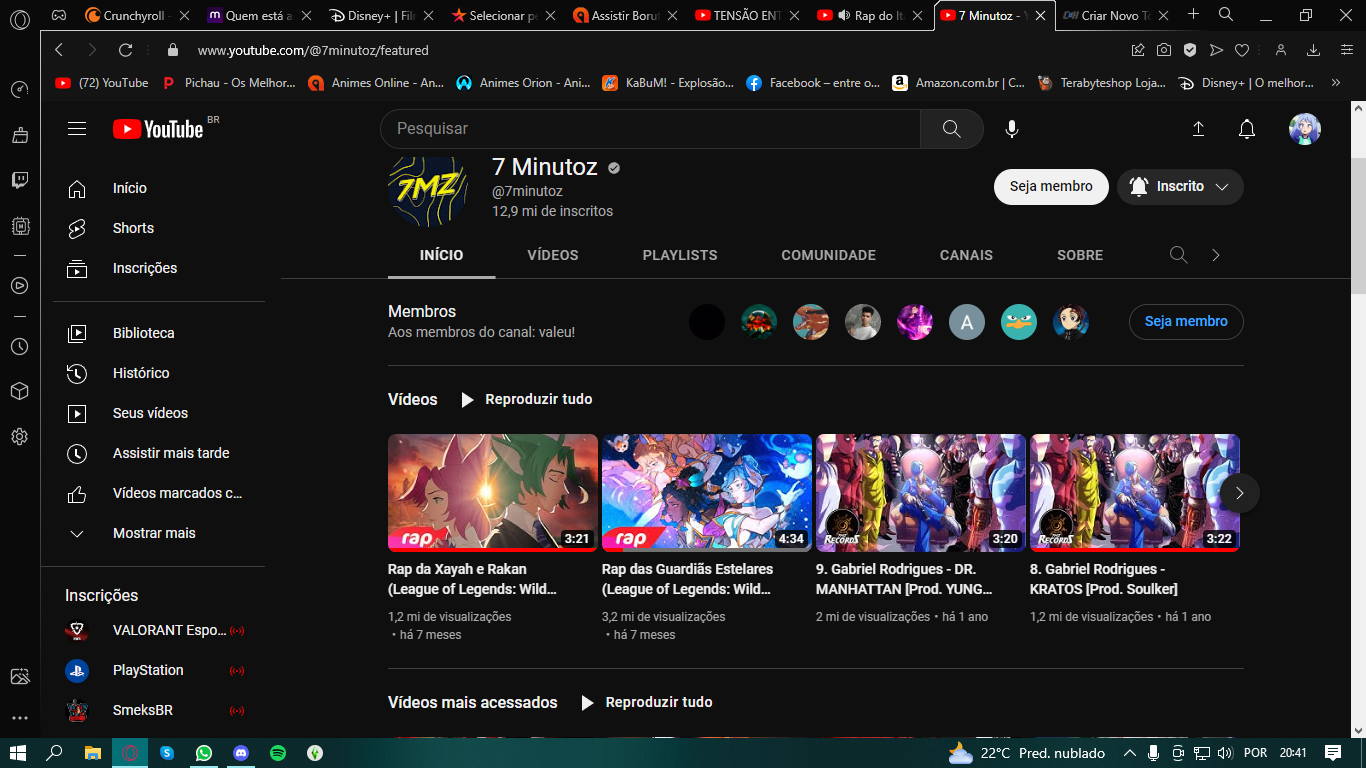This screenshot has height=768, width=1366.
Task: Open sidebar settings gear
Action: click(19, 437)
